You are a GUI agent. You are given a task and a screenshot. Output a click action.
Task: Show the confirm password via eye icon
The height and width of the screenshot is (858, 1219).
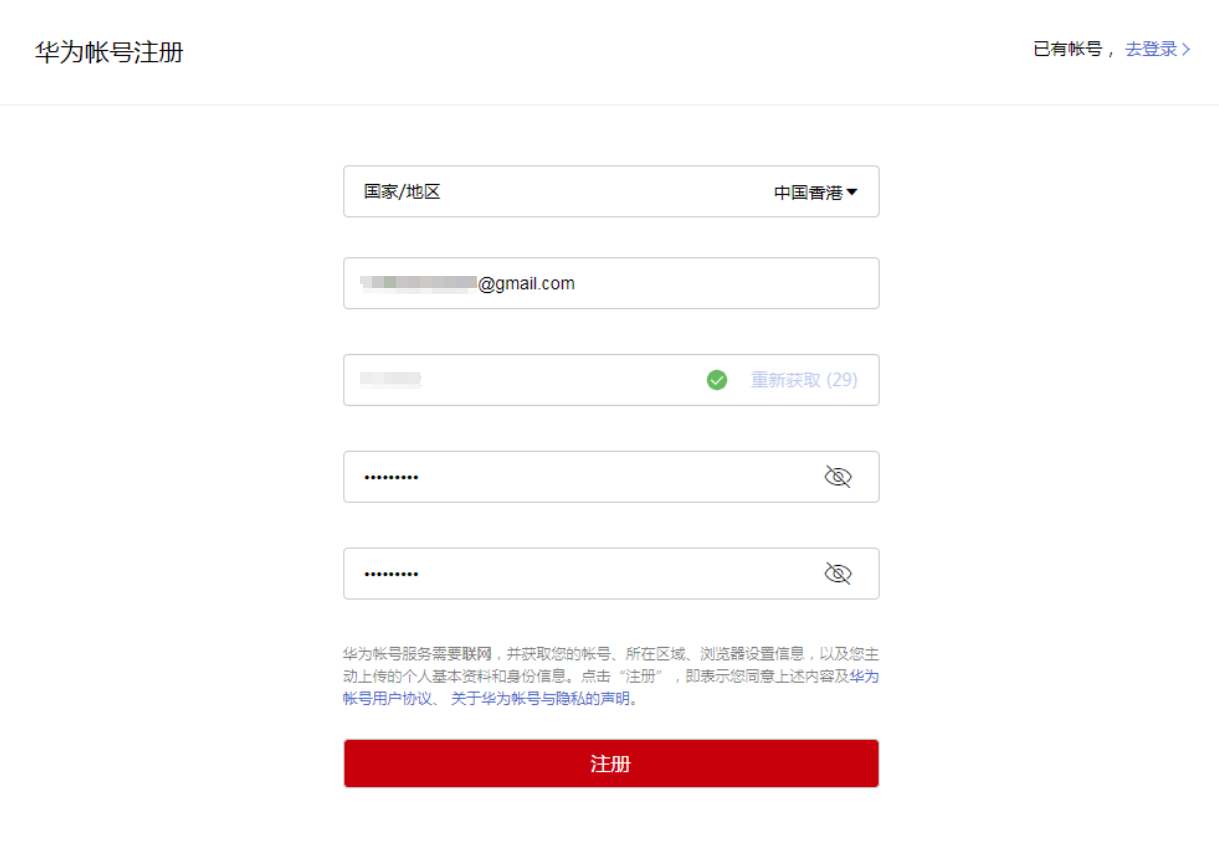(838, 574)
